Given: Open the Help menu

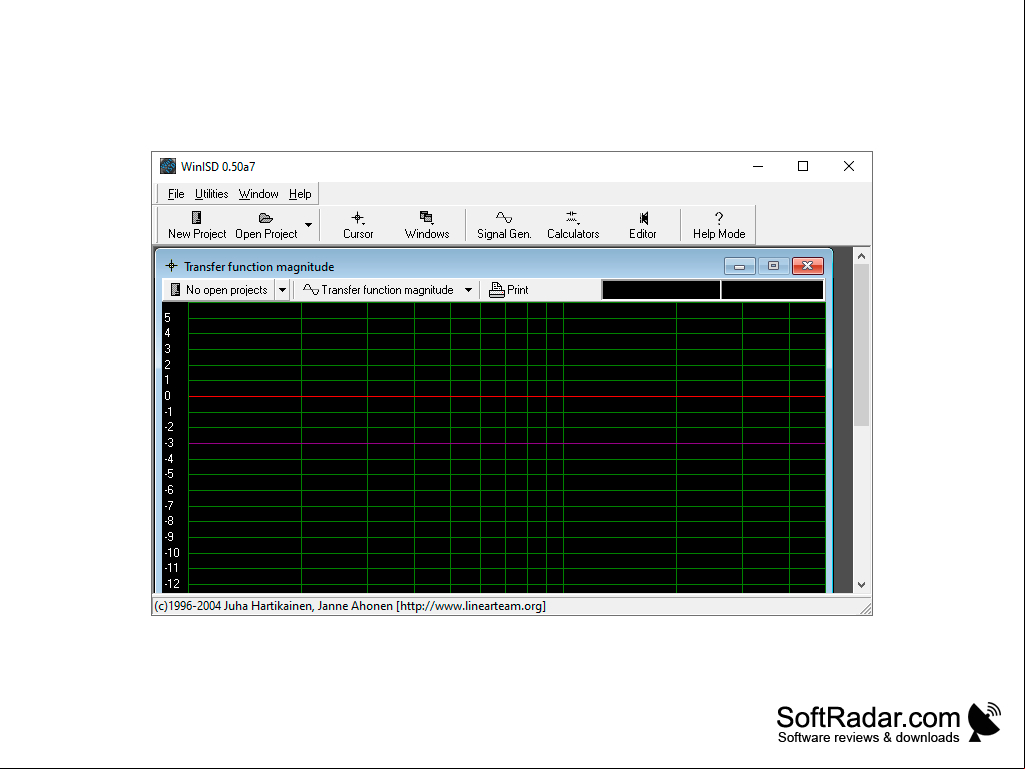Looking at the screenshot, I should click(300, 194).
